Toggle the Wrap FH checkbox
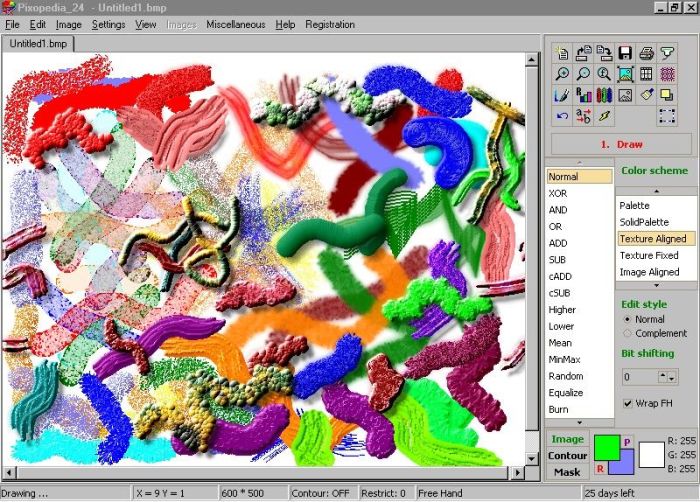 628,403
